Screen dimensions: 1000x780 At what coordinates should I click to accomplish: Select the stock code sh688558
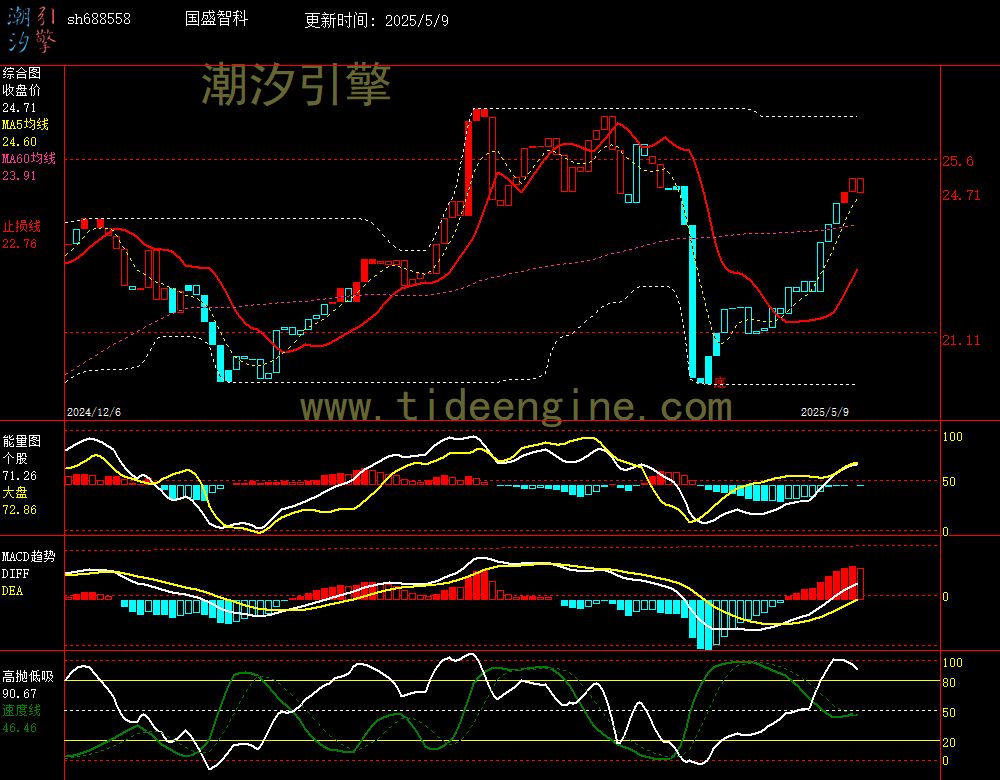[x=99, y=19]
